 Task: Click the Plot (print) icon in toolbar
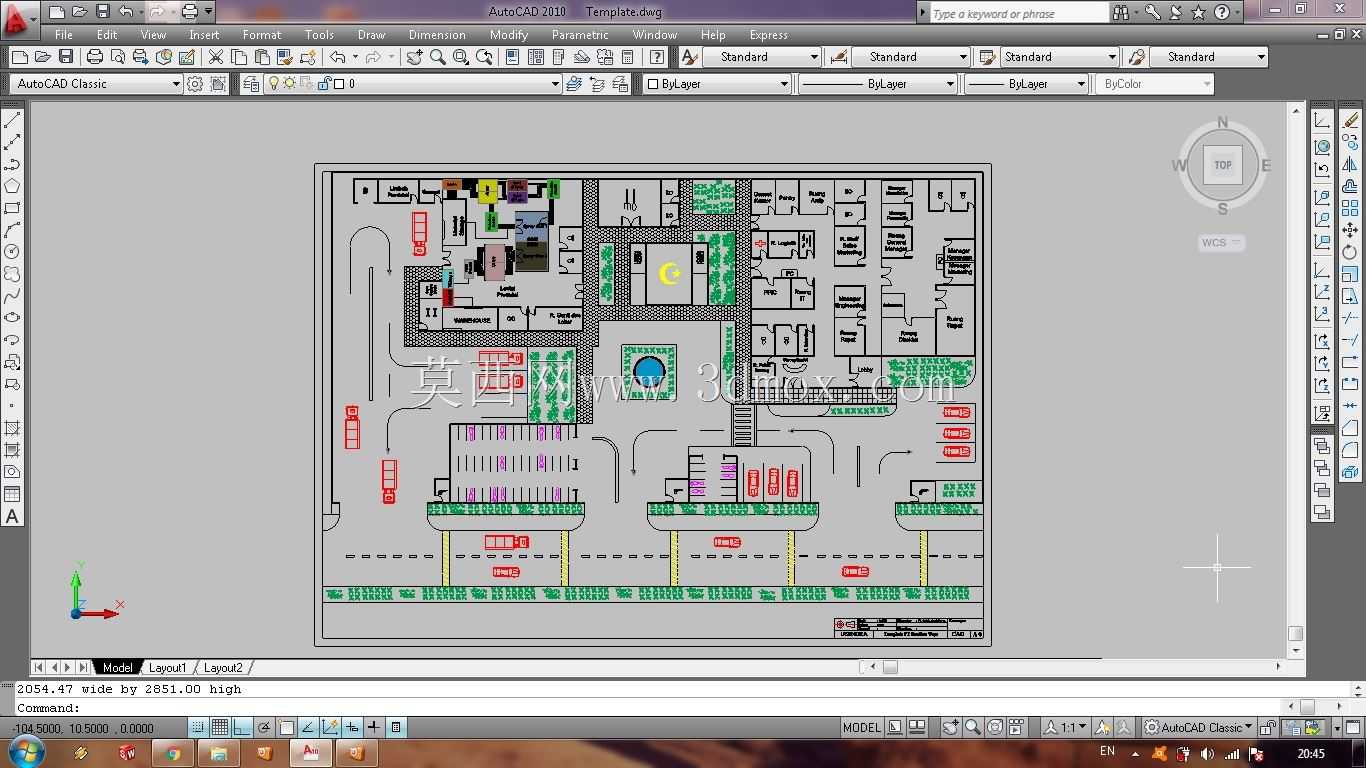[95, 57]
